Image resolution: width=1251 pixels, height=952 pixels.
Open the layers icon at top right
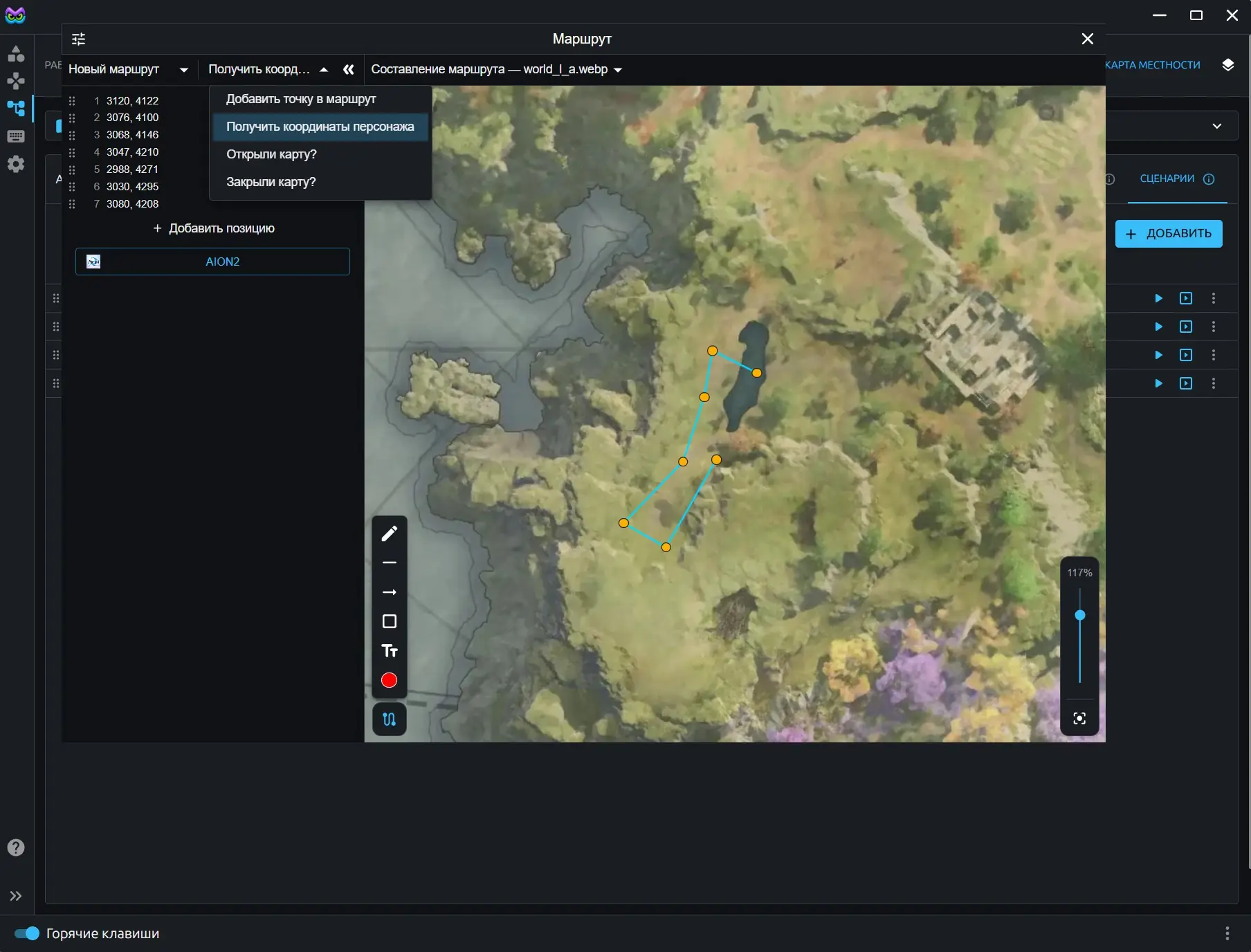tap(1228, 65)
